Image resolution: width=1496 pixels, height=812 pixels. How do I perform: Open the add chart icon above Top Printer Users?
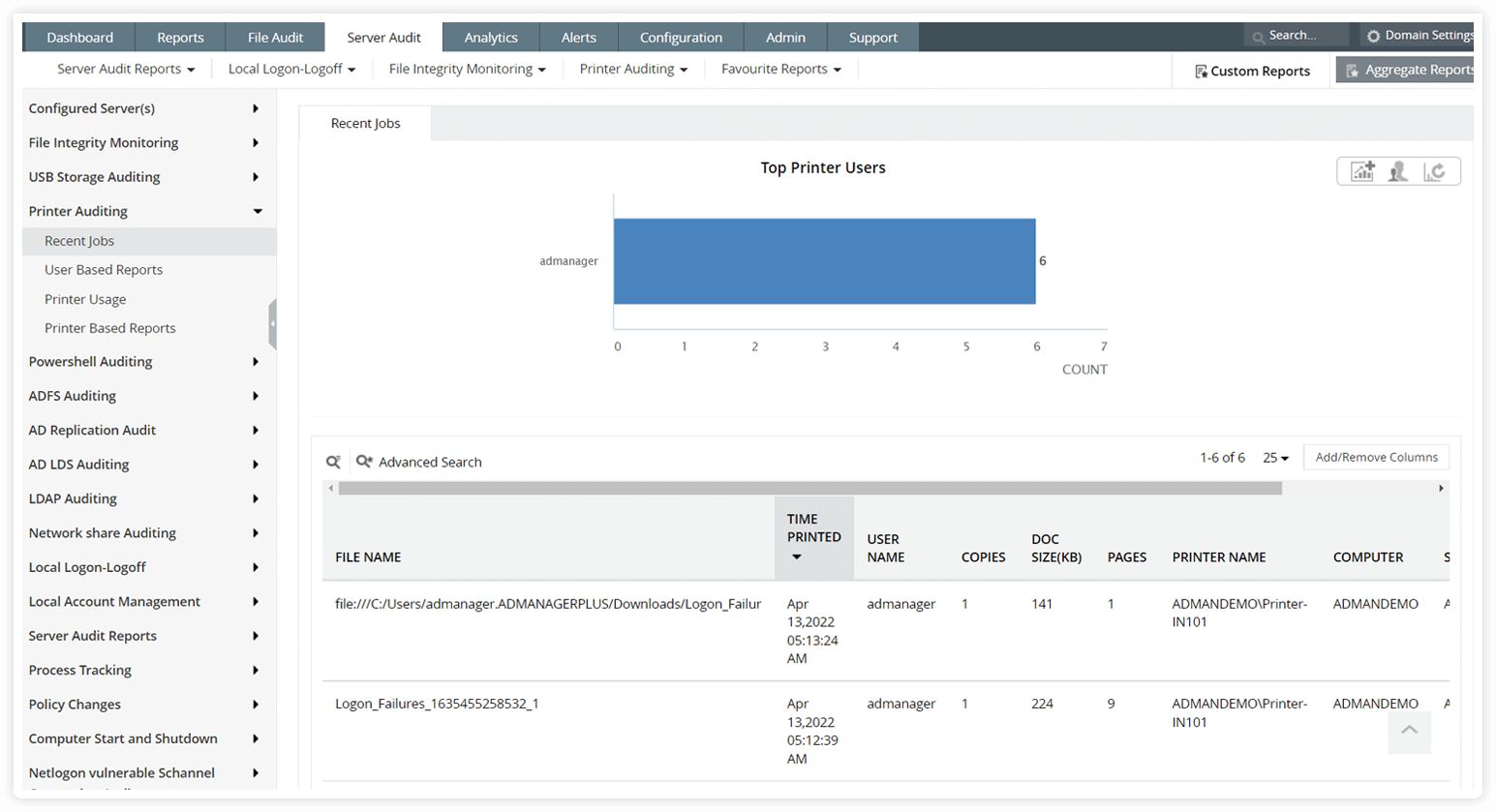click(1362, 170)
